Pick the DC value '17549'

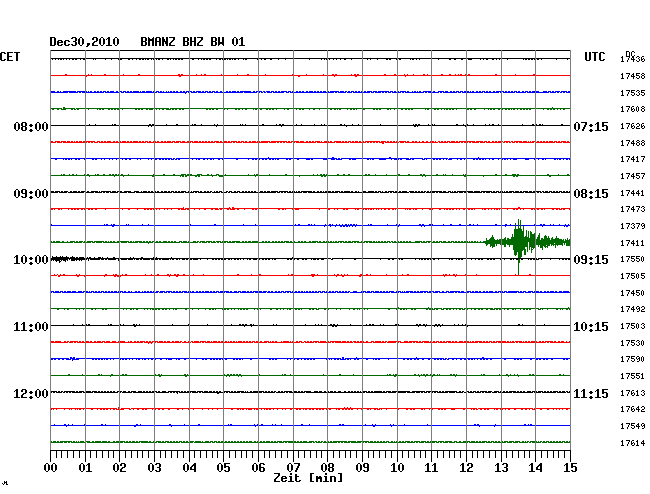[633, 426]
